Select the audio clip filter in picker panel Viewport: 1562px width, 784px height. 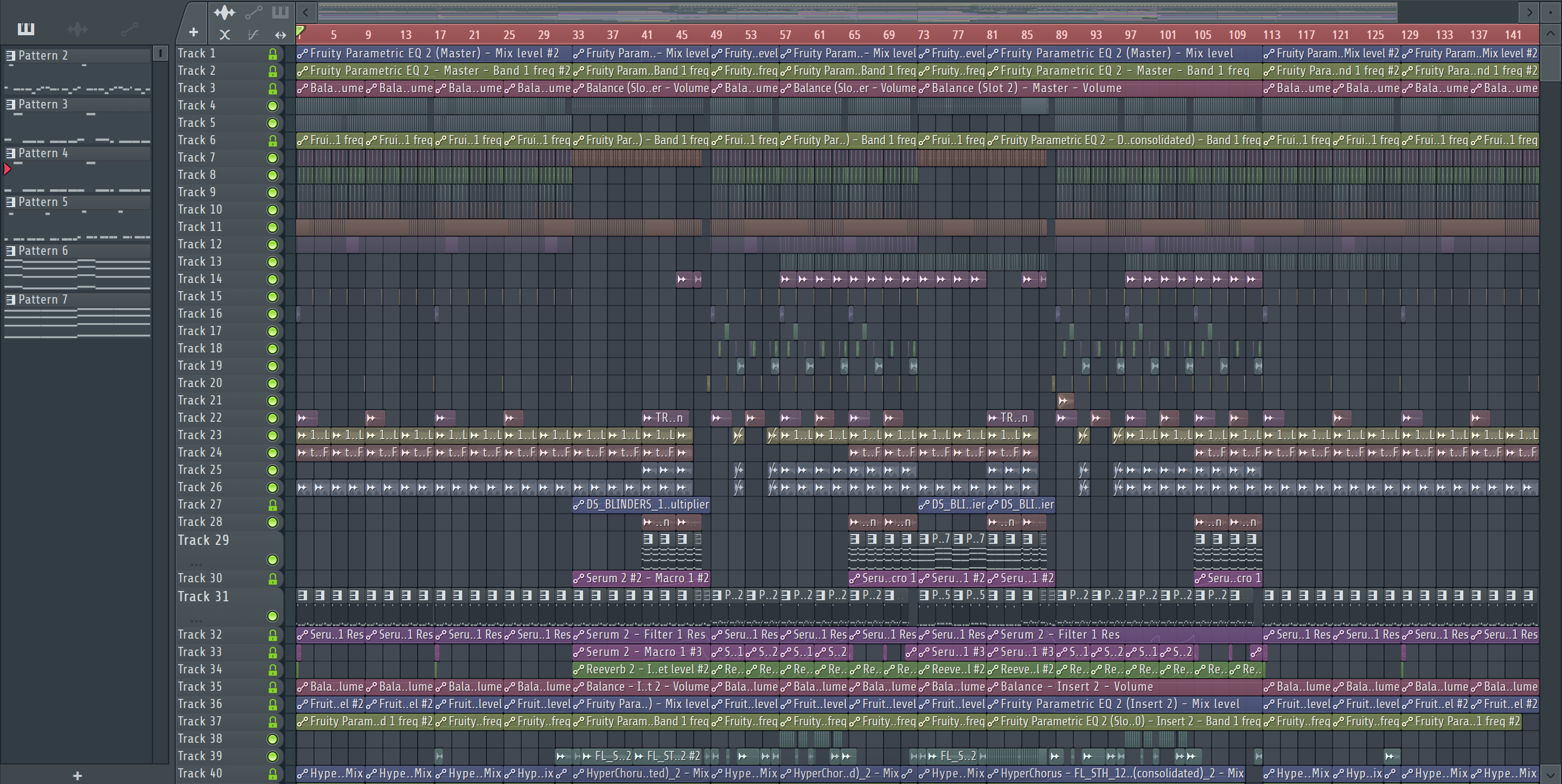click(x=78, y=29)
